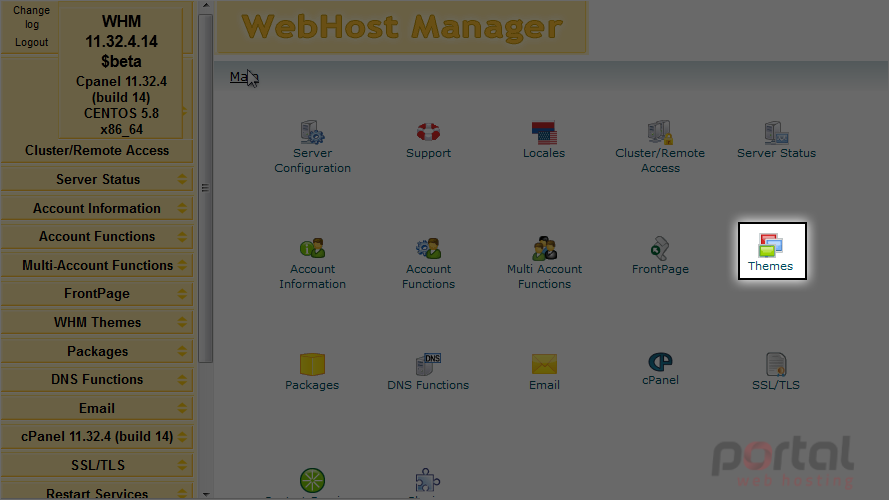
Task: Expand Packages sidebar arrows
Action: [x=182, y=351]
